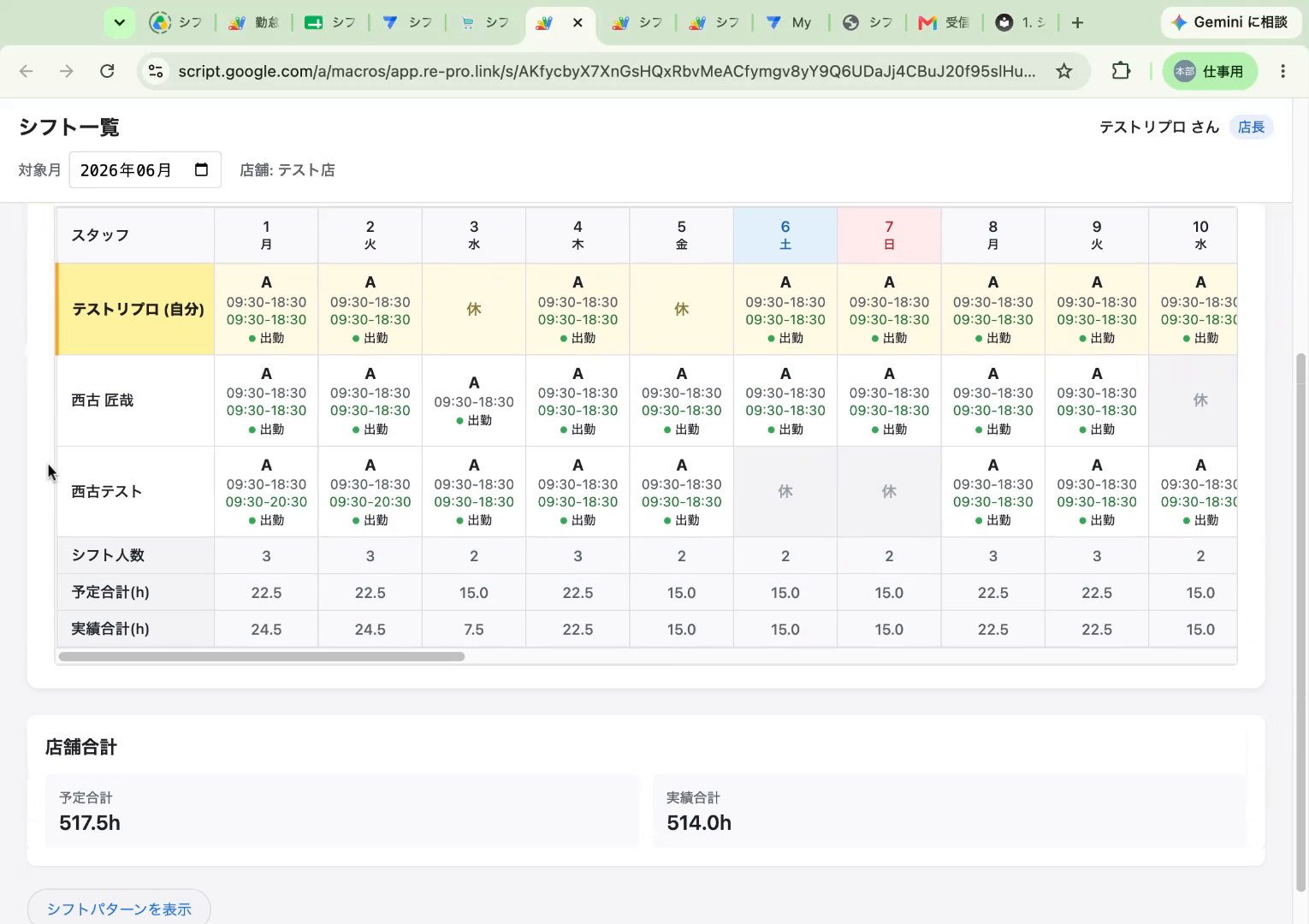1309x924 pixels.
Task: Click 西古テスト's 休 cell on day 7
Action: pyautogui.click(x=889, y=492)
